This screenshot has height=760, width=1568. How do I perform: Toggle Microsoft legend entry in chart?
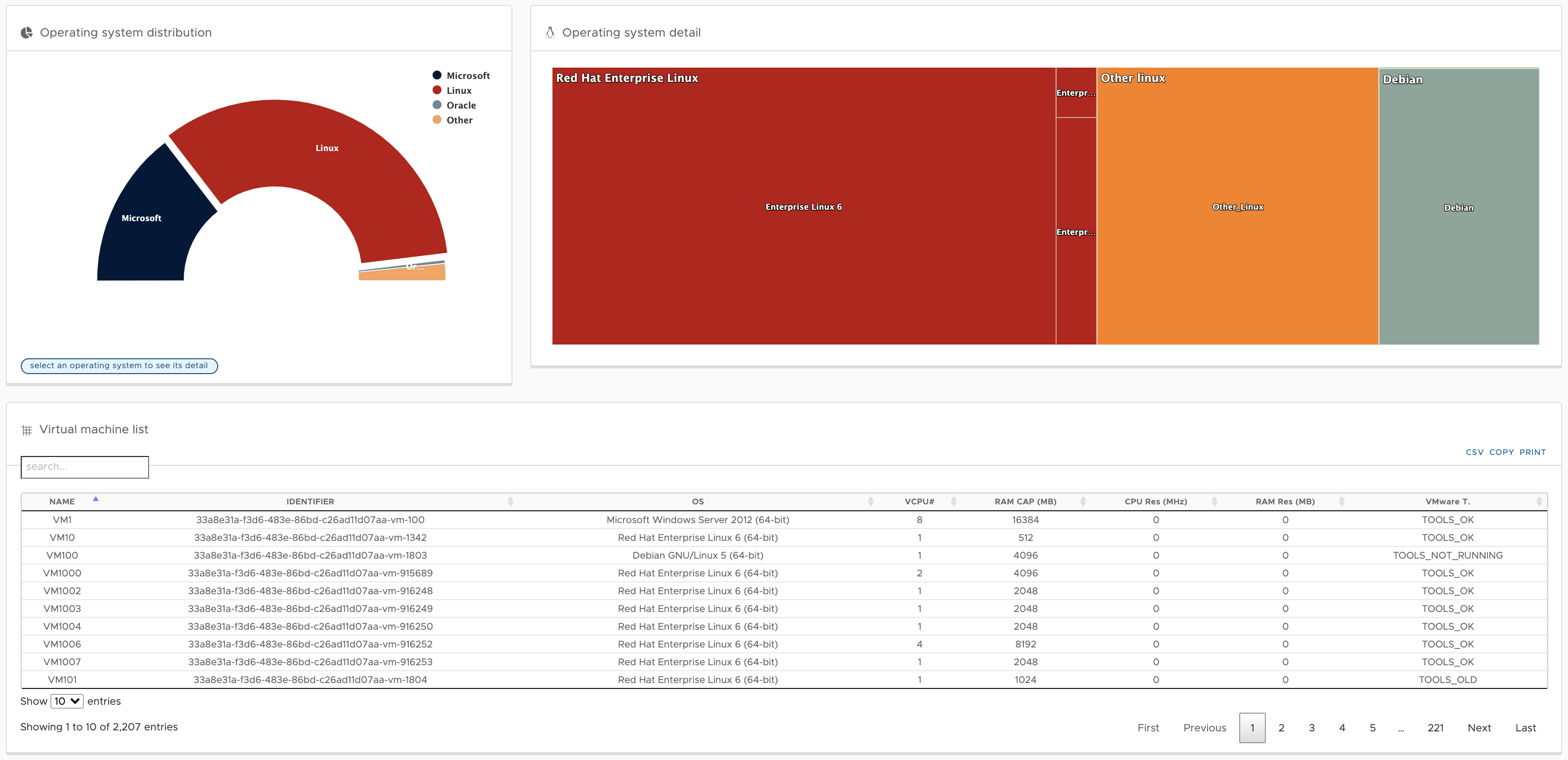pyautogui.click(x=461, y=76)
